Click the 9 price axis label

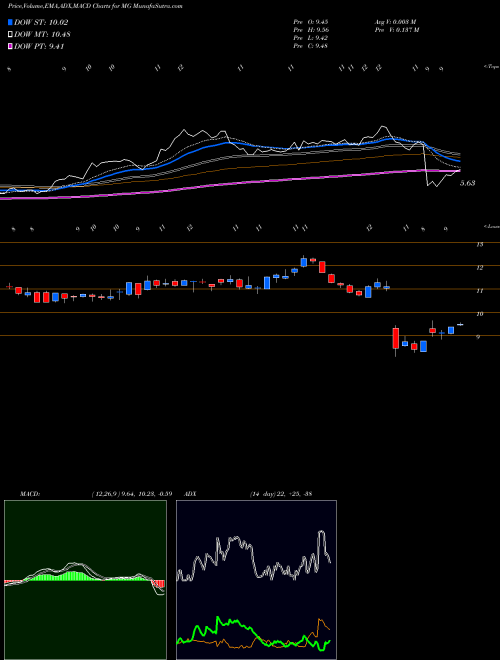(478, 337)
